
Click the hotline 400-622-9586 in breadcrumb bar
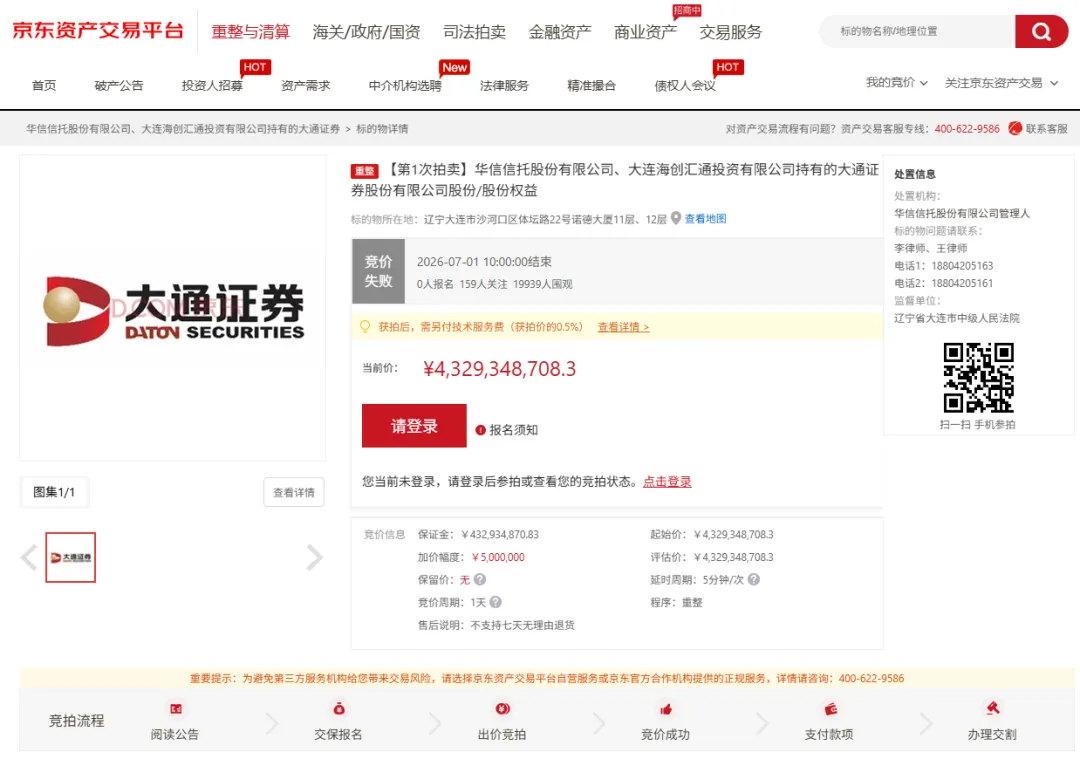[966, 129]
